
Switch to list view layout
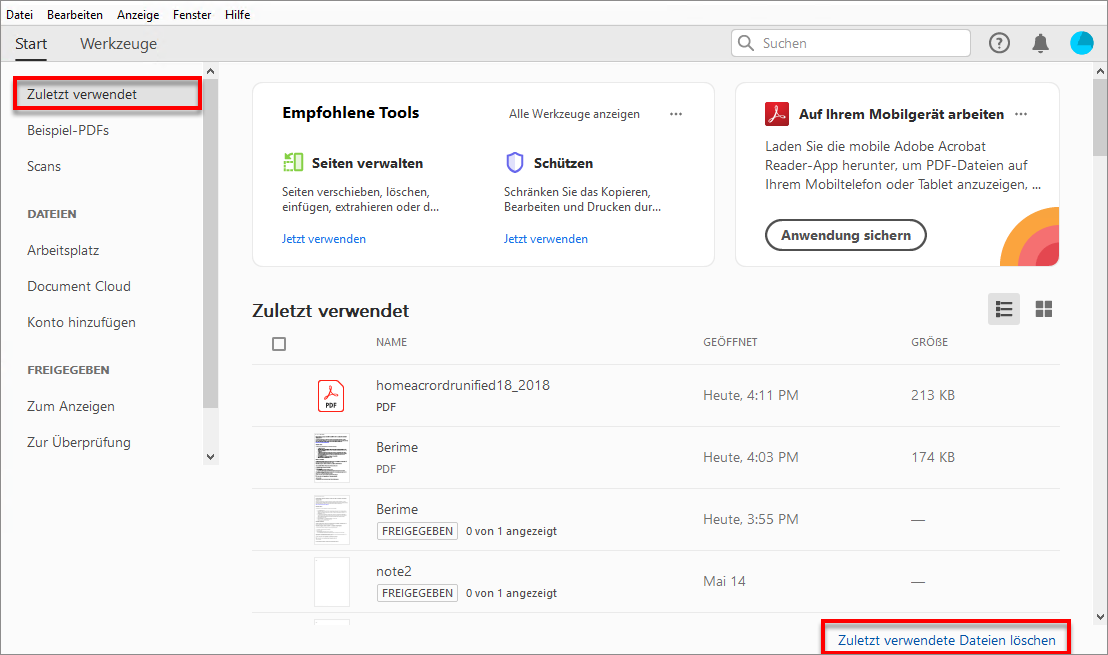(x=1004, y=309)
